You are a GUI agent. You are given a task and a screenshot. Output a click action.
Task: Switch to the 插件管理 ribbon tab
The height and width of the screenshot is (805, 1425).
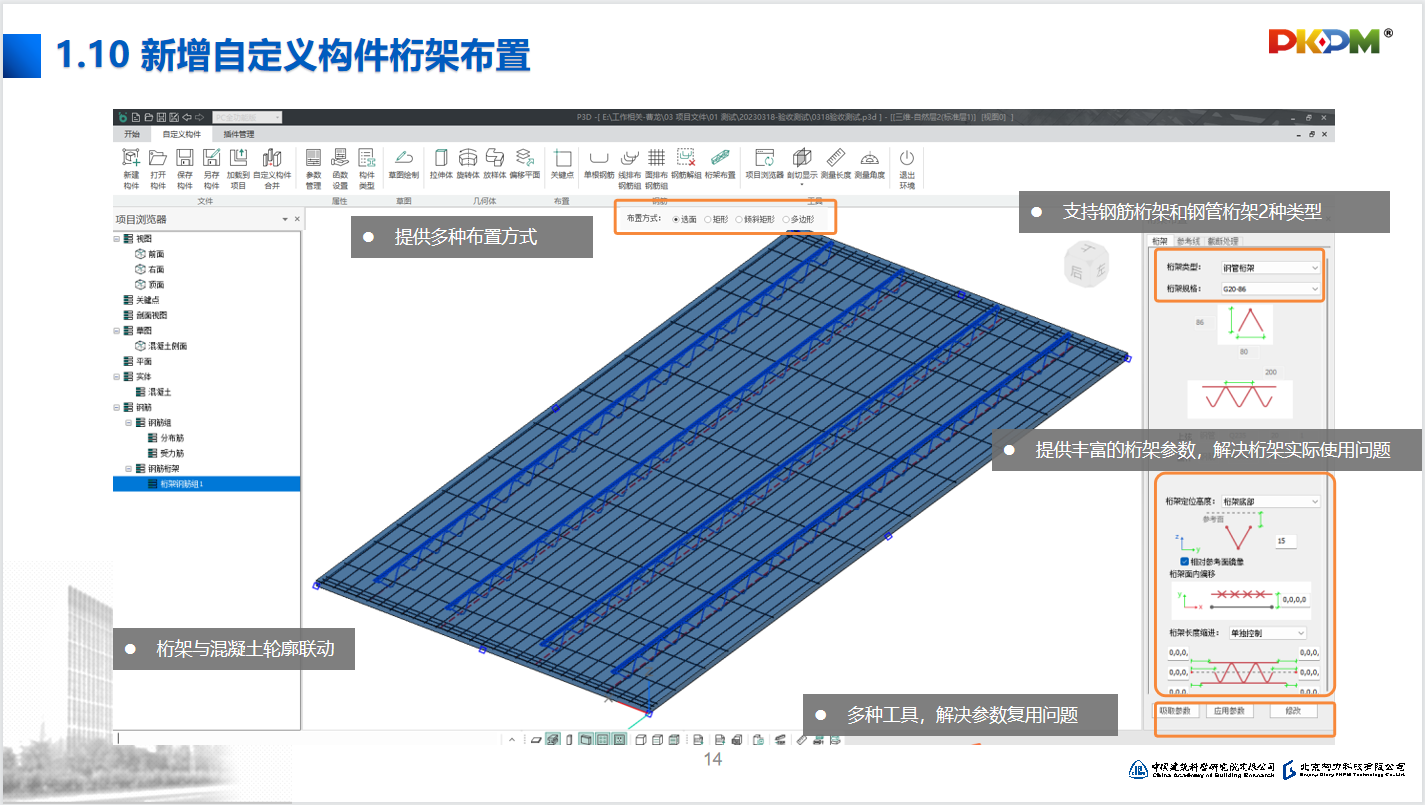239,134
